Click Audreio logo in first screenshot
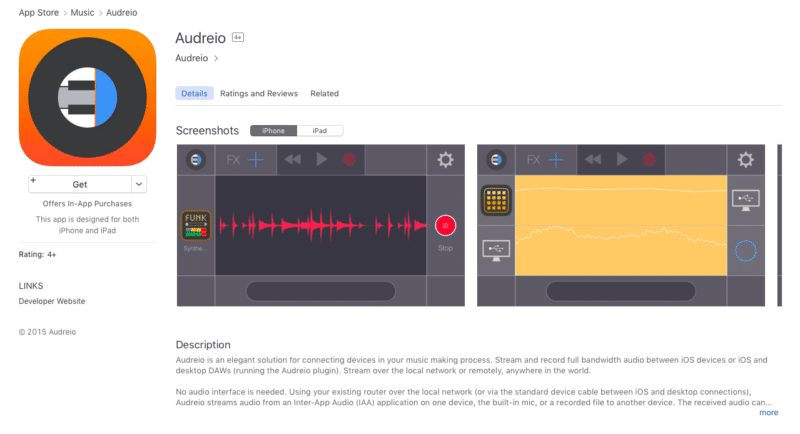This screenshot has height=434, width=800. (x=196, y=160)
